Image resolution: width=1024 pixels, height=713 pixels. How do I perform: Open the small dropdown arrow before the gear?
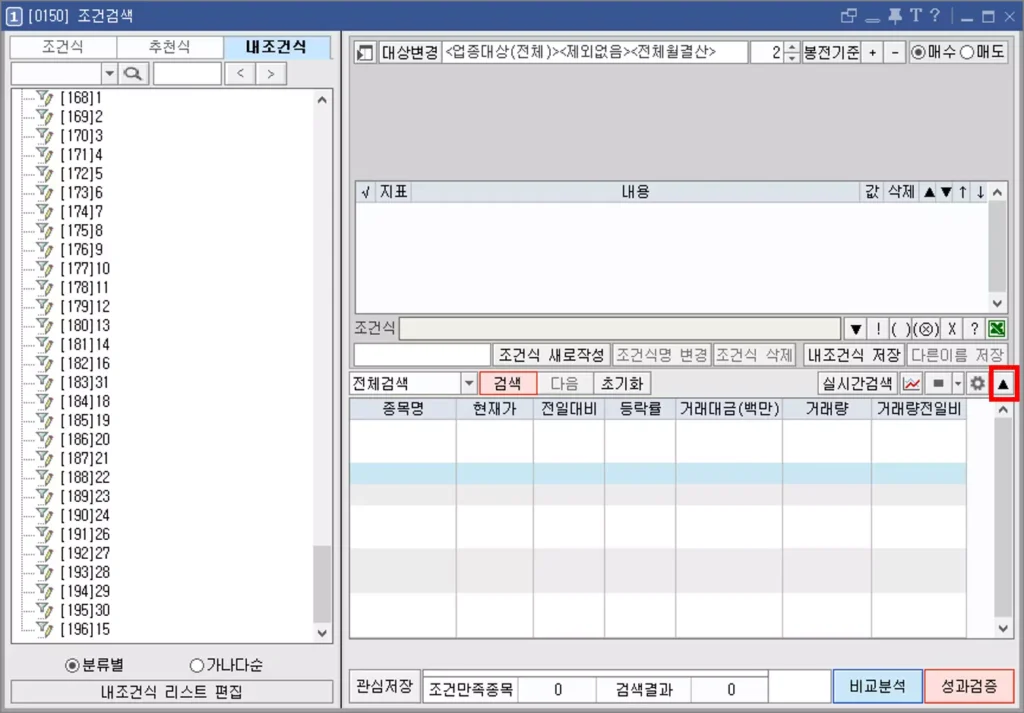coord(958,383)
